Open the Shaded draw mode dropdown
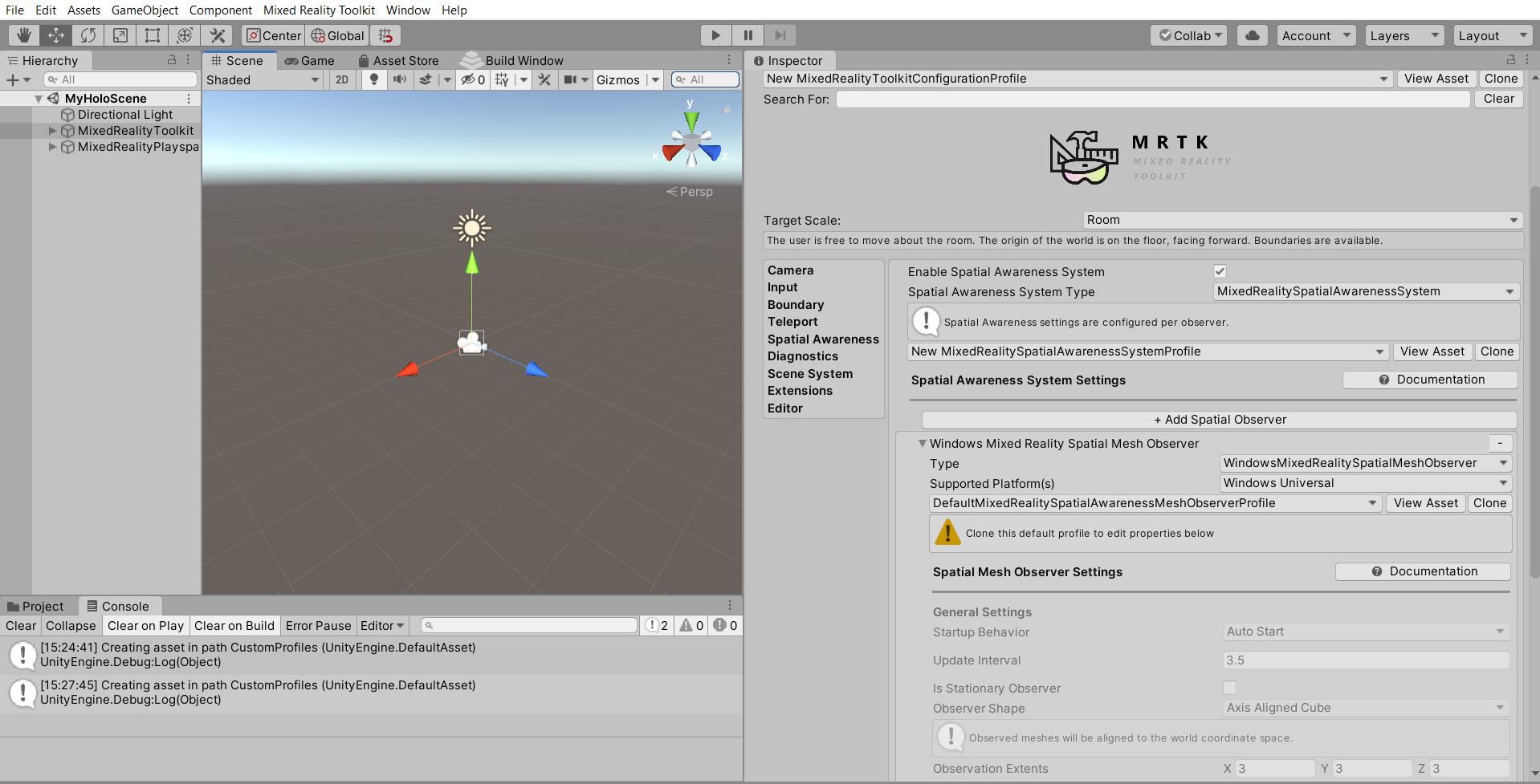This screenshot has width=1540, height=784. click(263, 79)
